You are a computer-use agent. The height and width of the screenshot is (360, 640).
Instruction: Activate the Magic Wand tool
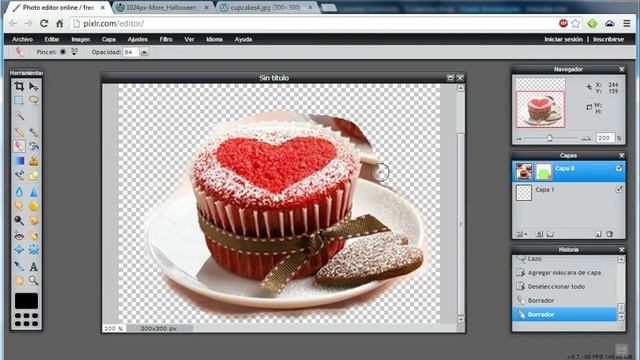point(19,116)
